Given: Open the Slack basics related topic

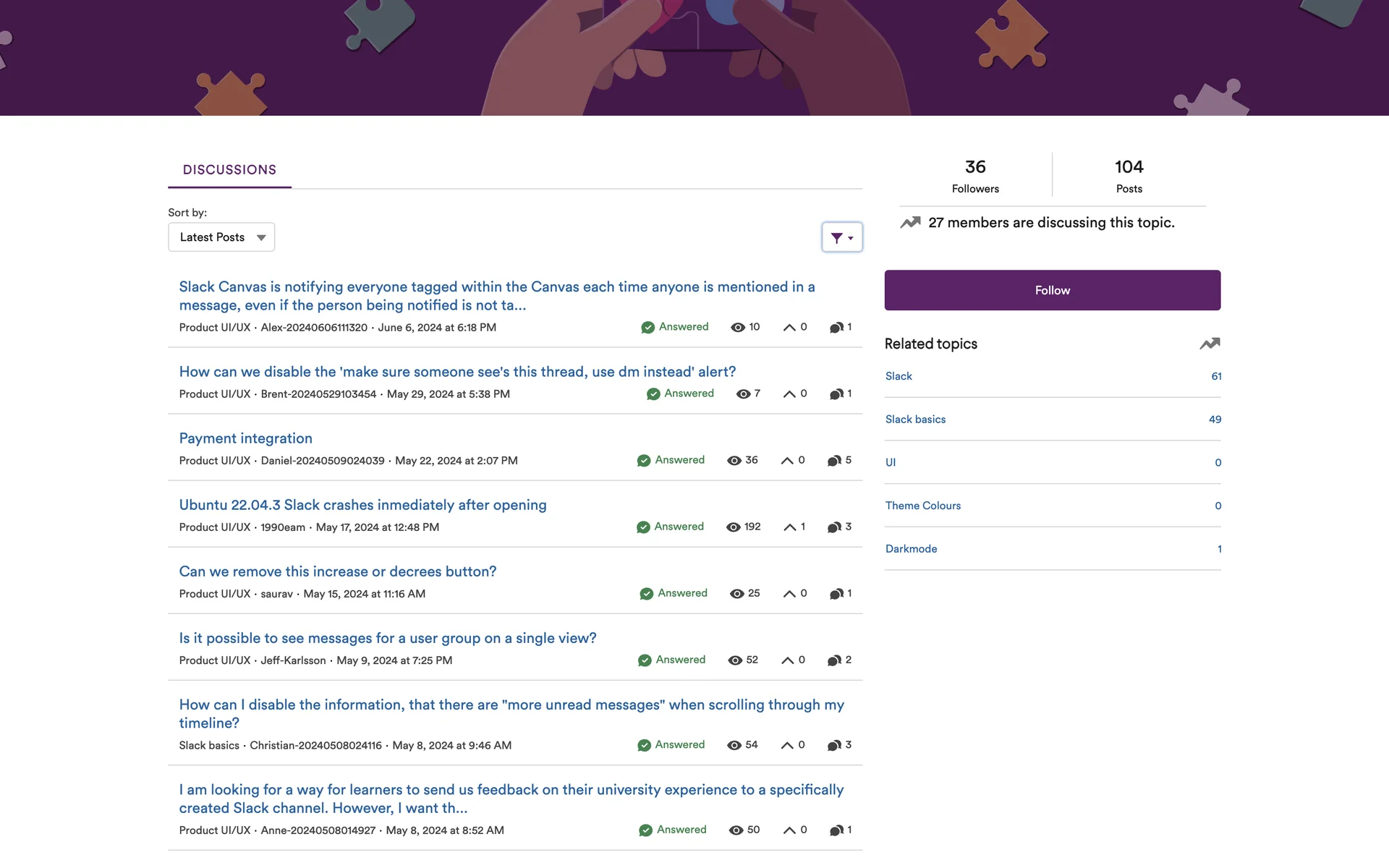Looking at the screenshot, I should [x=915, y=420].
